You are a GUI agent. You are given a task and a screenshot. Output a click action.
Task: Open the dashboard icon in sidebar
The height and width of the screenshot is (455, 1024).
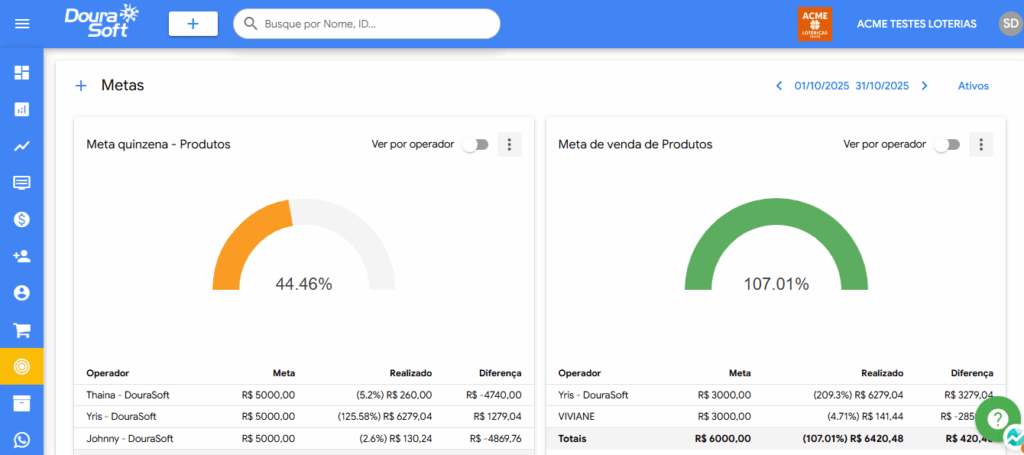[x=22, y=73]
